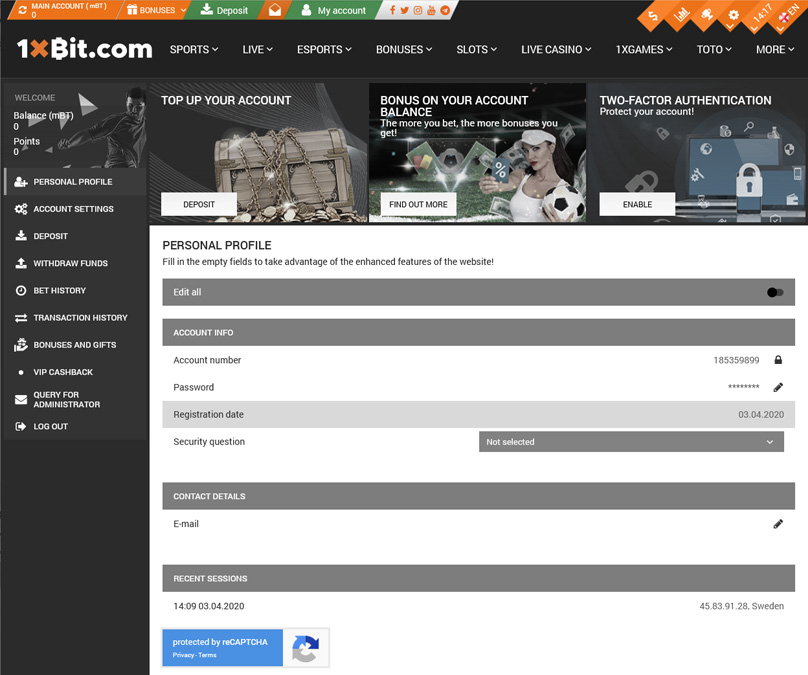Image resolution: width=808 pixels, height=675 pixels.
Task: Click the Query for Administrator envelope icon
Action: point(21,399)
